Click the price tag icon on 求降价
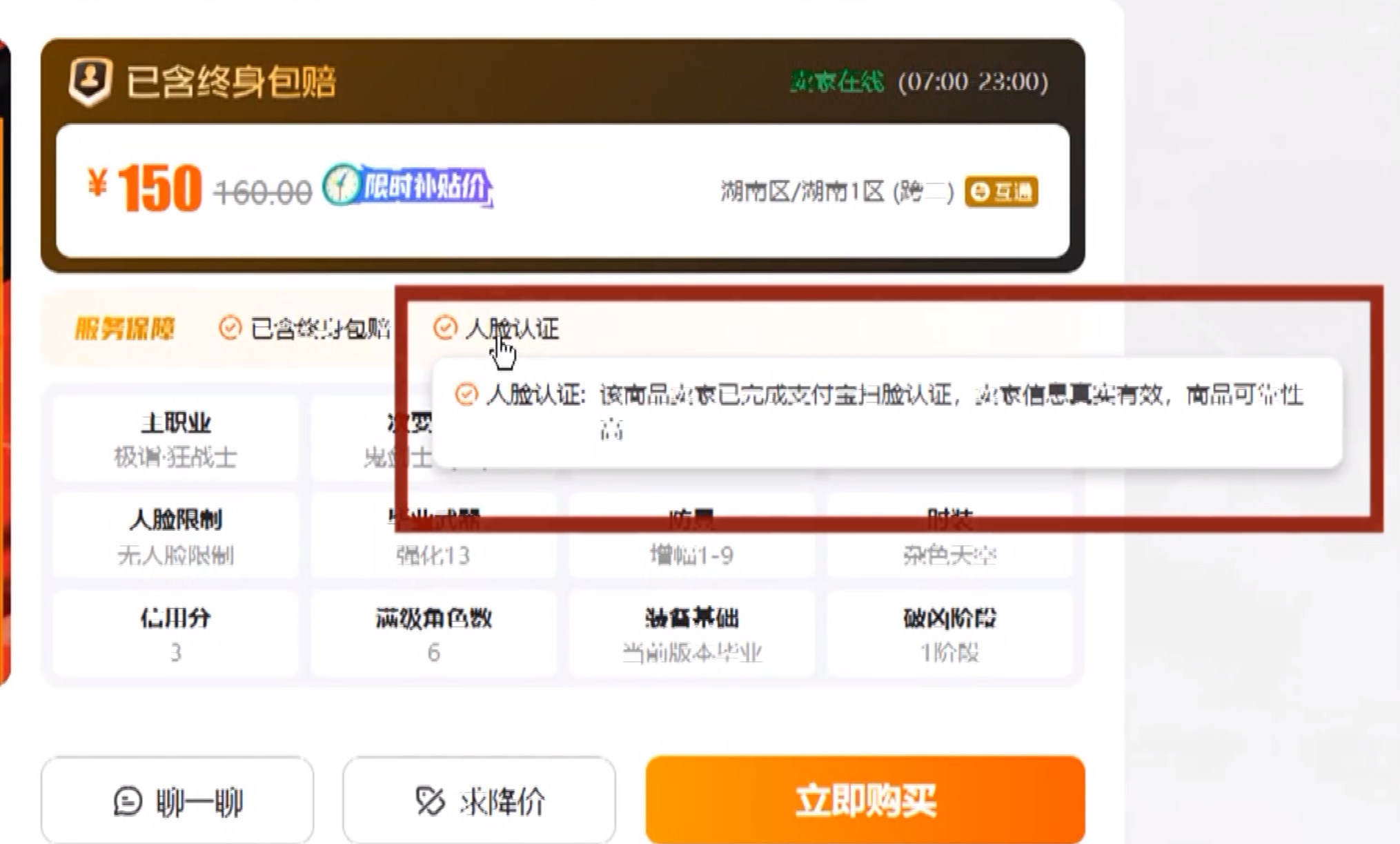The height and width of the screenshot is (844, 1400). tap(430, 801)
